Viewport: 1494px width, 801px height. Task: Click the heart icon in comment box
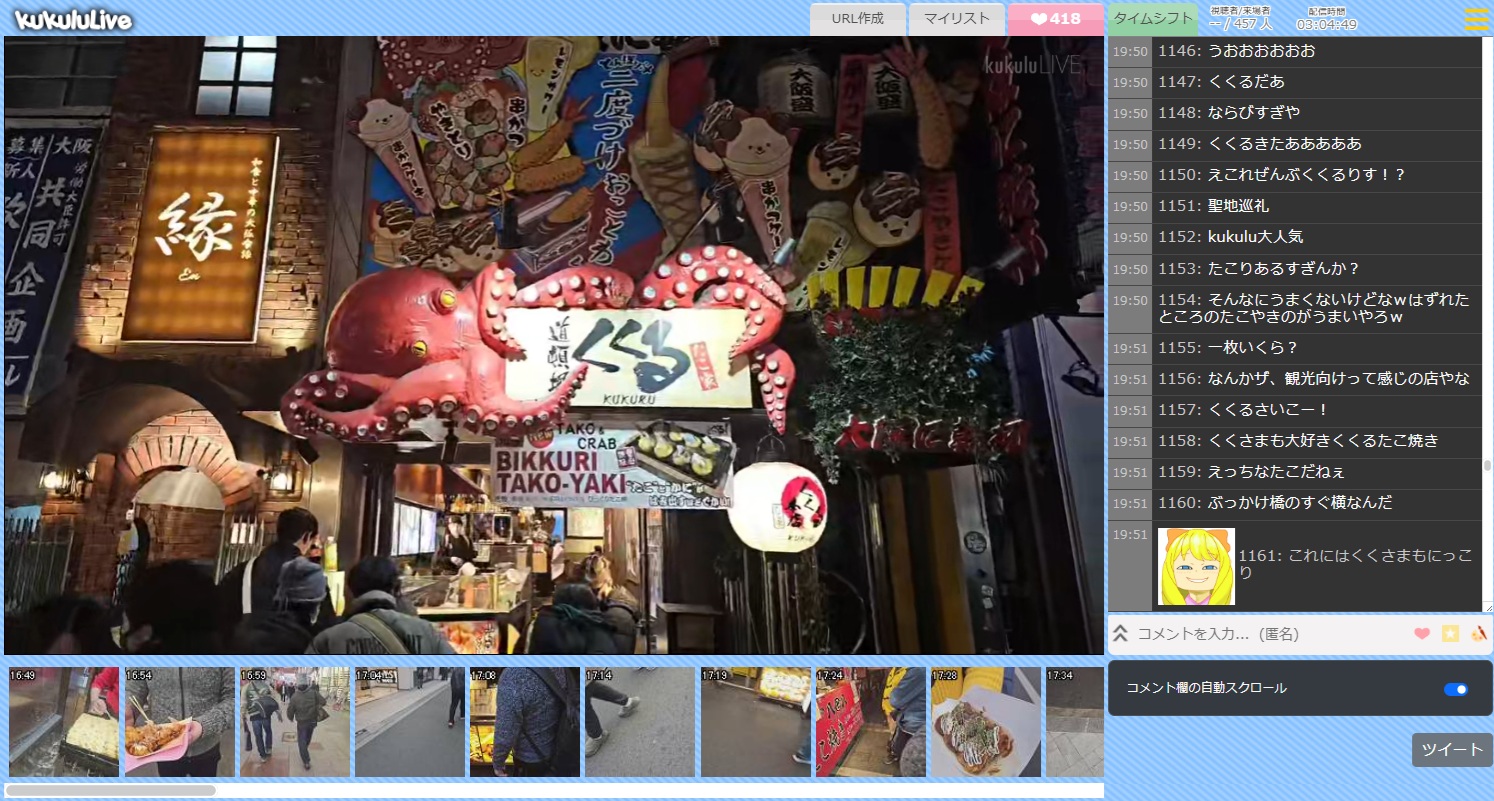point(1422,633)
